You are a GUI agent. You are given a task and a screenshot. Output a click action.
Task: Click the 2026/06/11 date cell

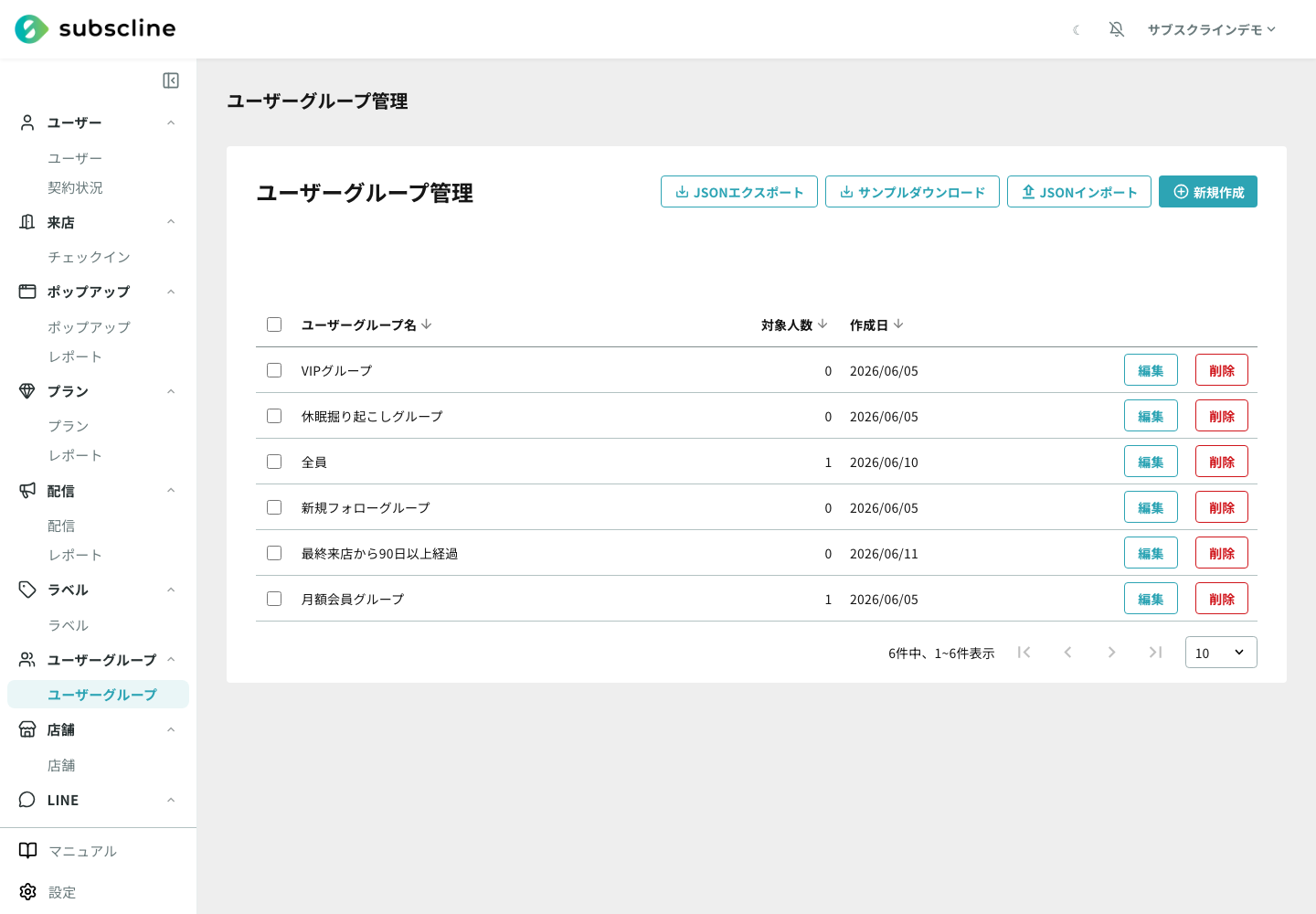click(884, 554)
